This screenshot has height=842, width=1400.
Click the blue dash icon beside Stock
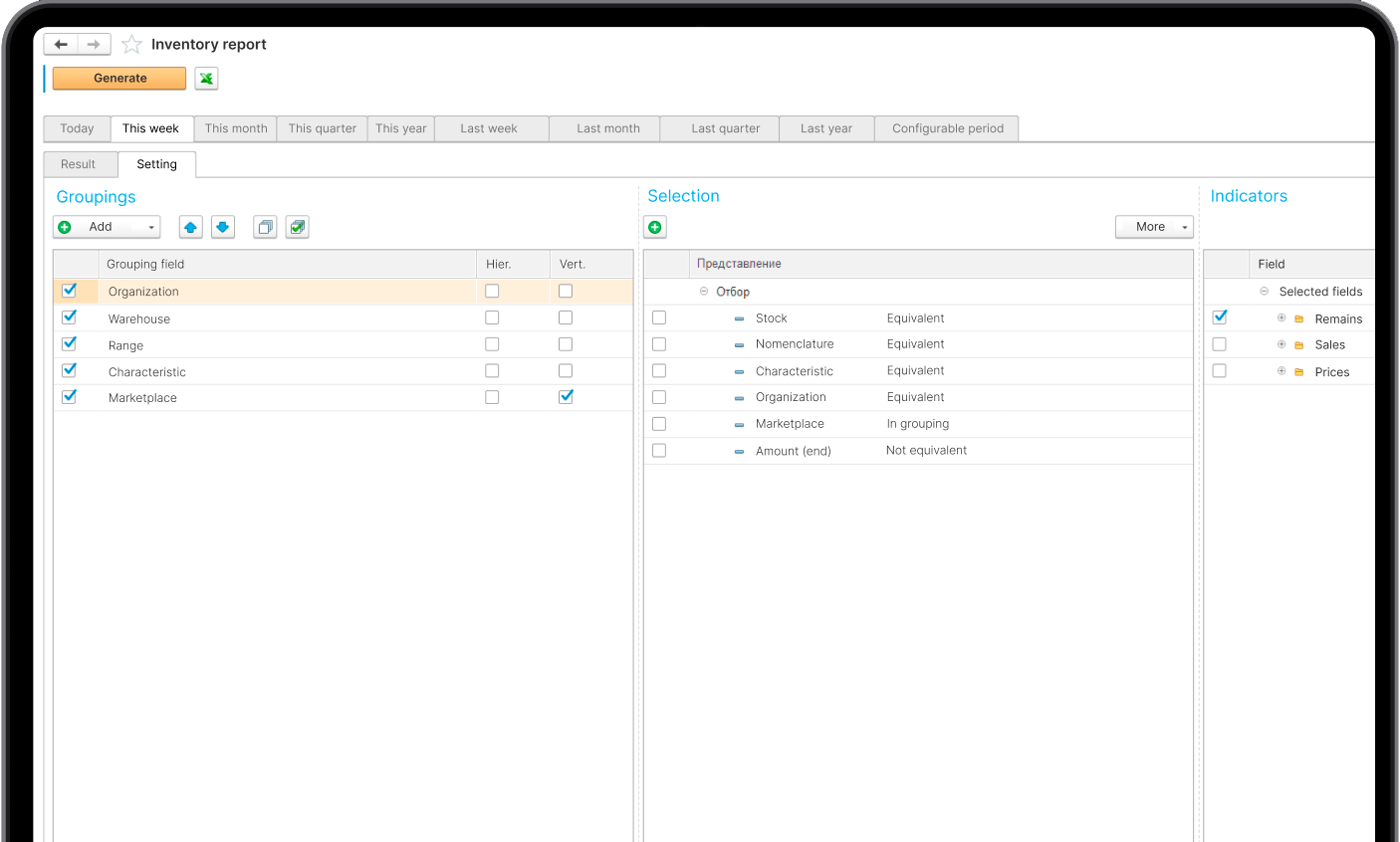click(739, 318)
